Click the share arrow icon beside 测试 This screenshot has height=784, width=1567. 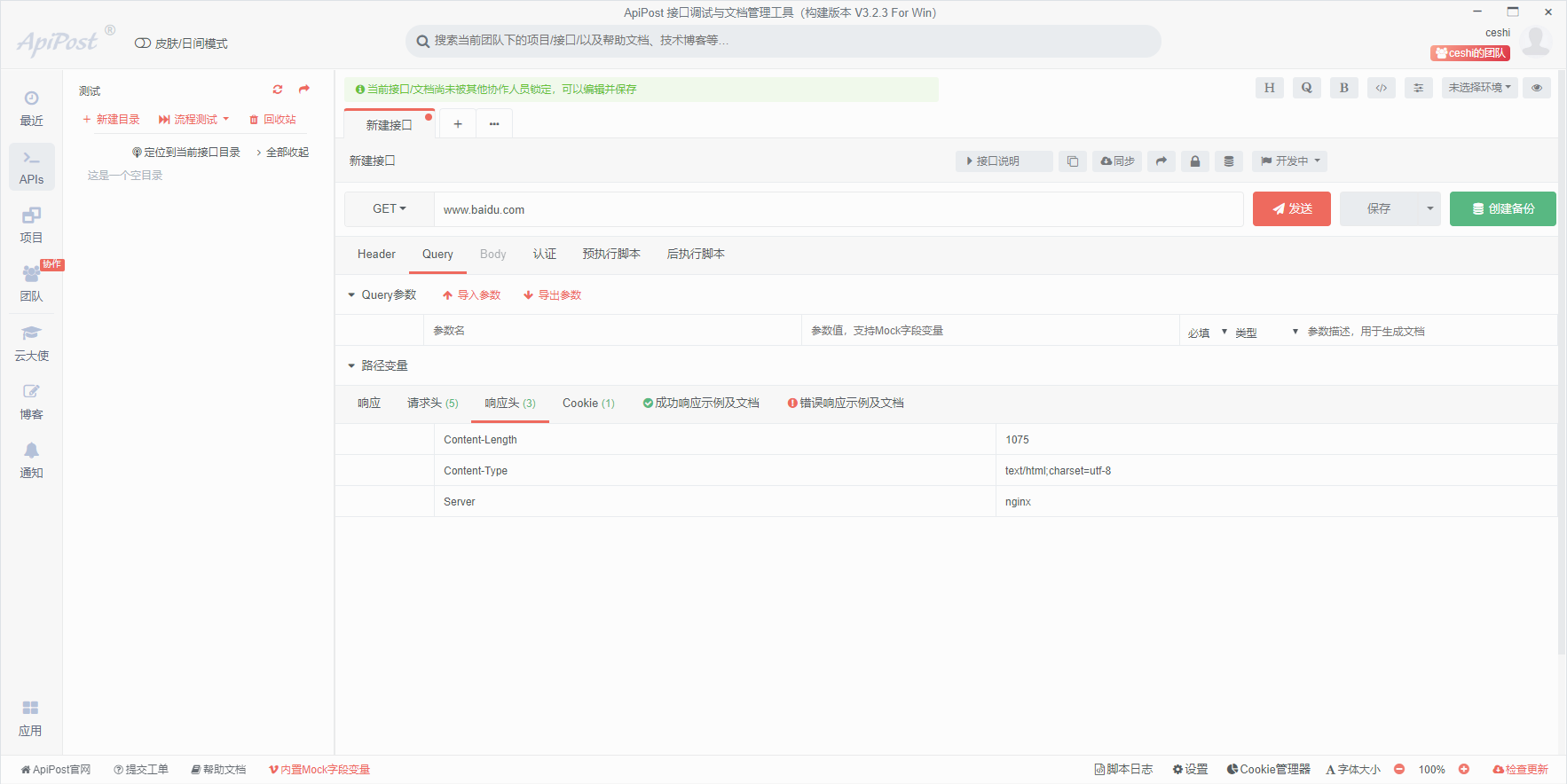point(304,90)
